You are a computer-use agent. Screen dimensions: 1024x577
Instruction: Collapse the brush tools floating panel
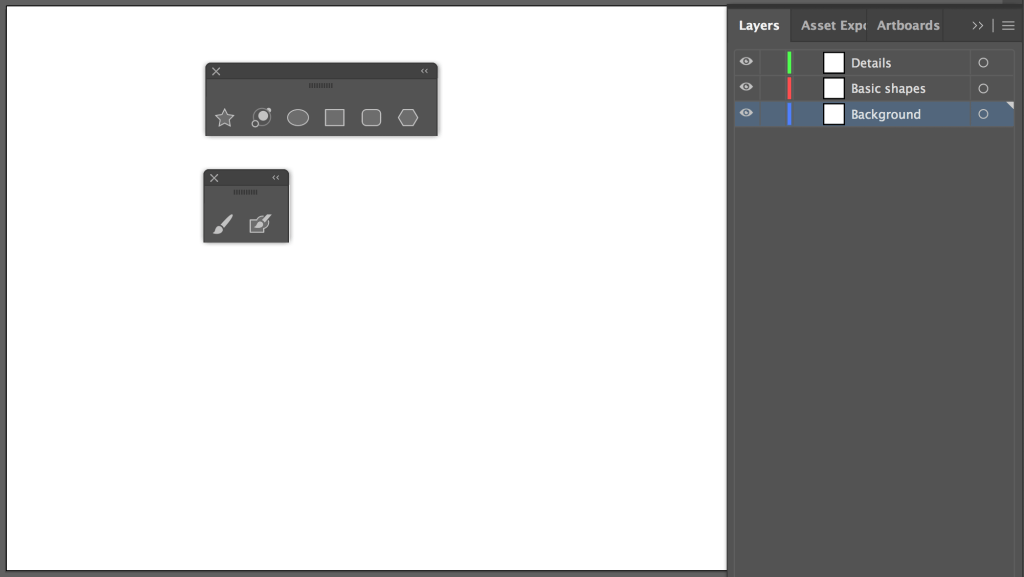276,177
